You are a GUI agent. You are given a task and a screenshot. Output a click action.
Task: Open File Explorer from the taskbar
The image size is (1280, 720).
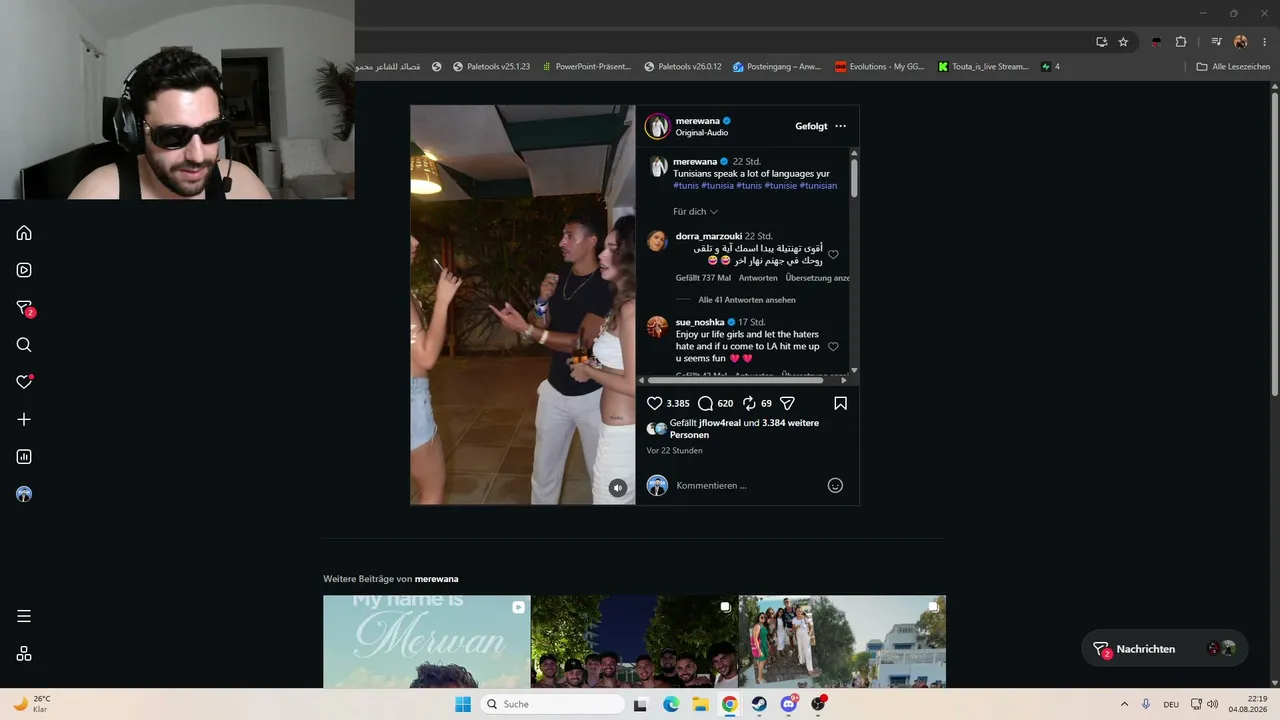(700, 704)
